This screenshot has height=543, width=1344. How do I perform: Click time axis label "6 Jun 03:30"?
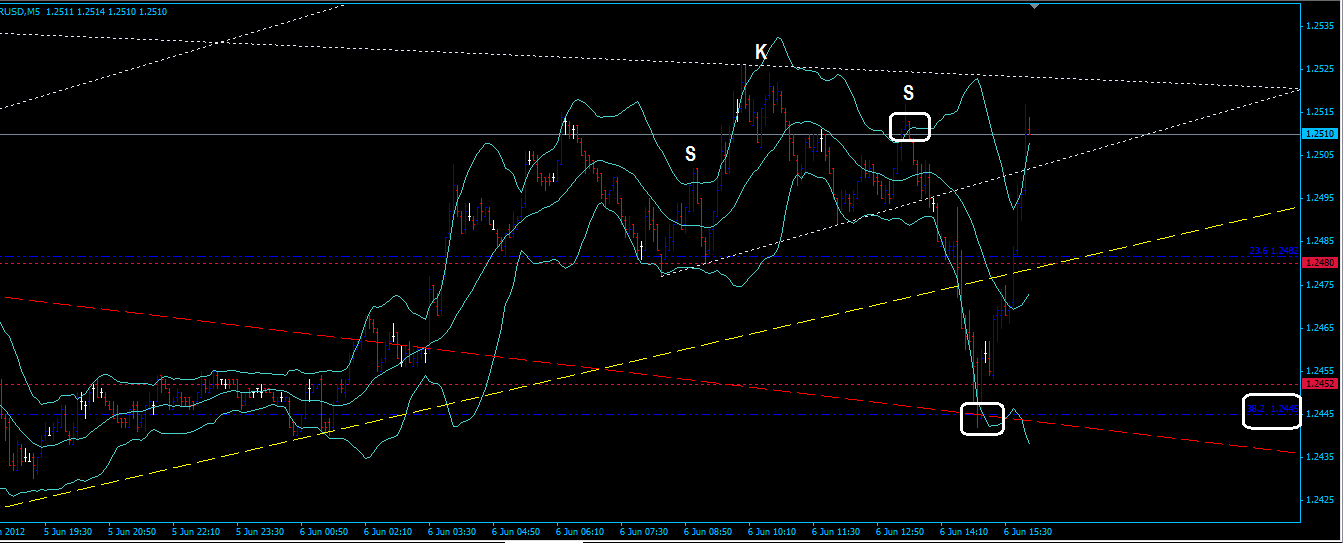coord(453,533)
